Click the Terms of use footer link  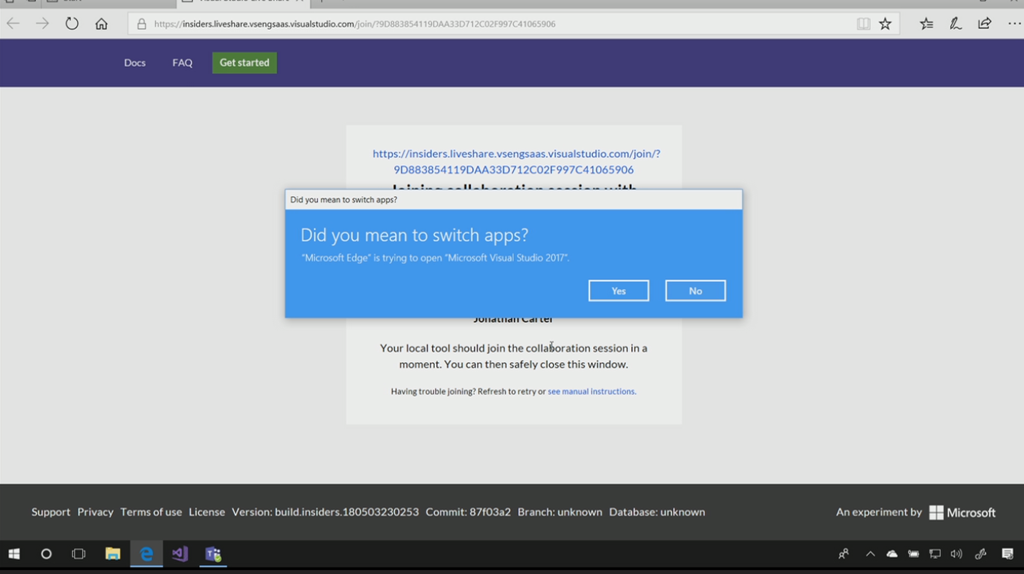(151, 512)
